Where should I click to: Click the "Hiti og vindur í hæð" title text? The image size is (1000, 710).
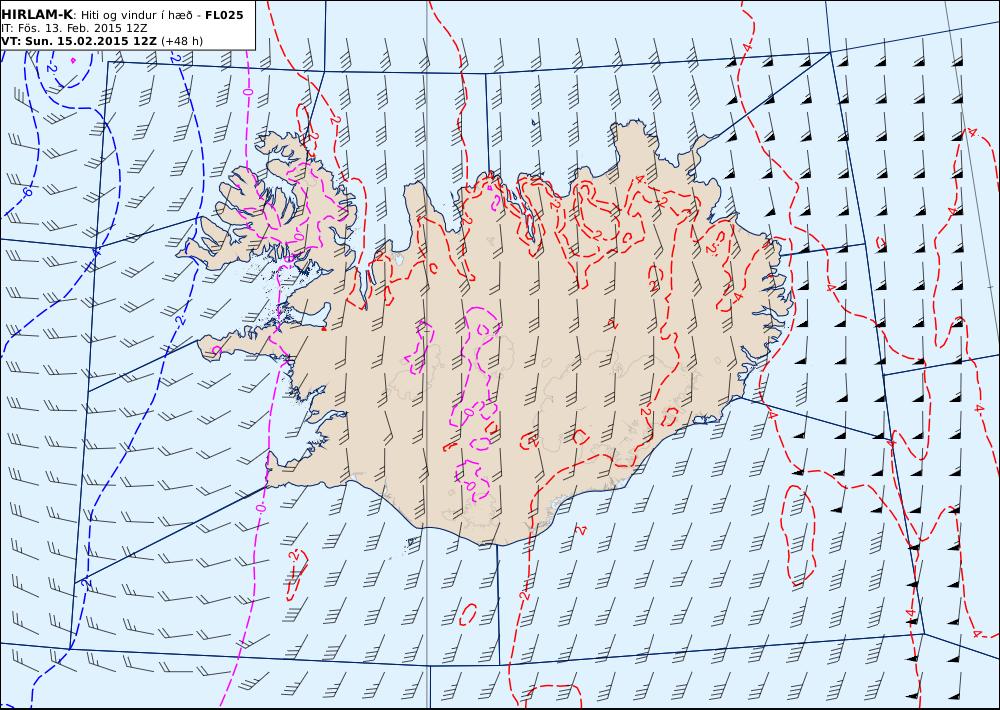(x=136, y=15)
